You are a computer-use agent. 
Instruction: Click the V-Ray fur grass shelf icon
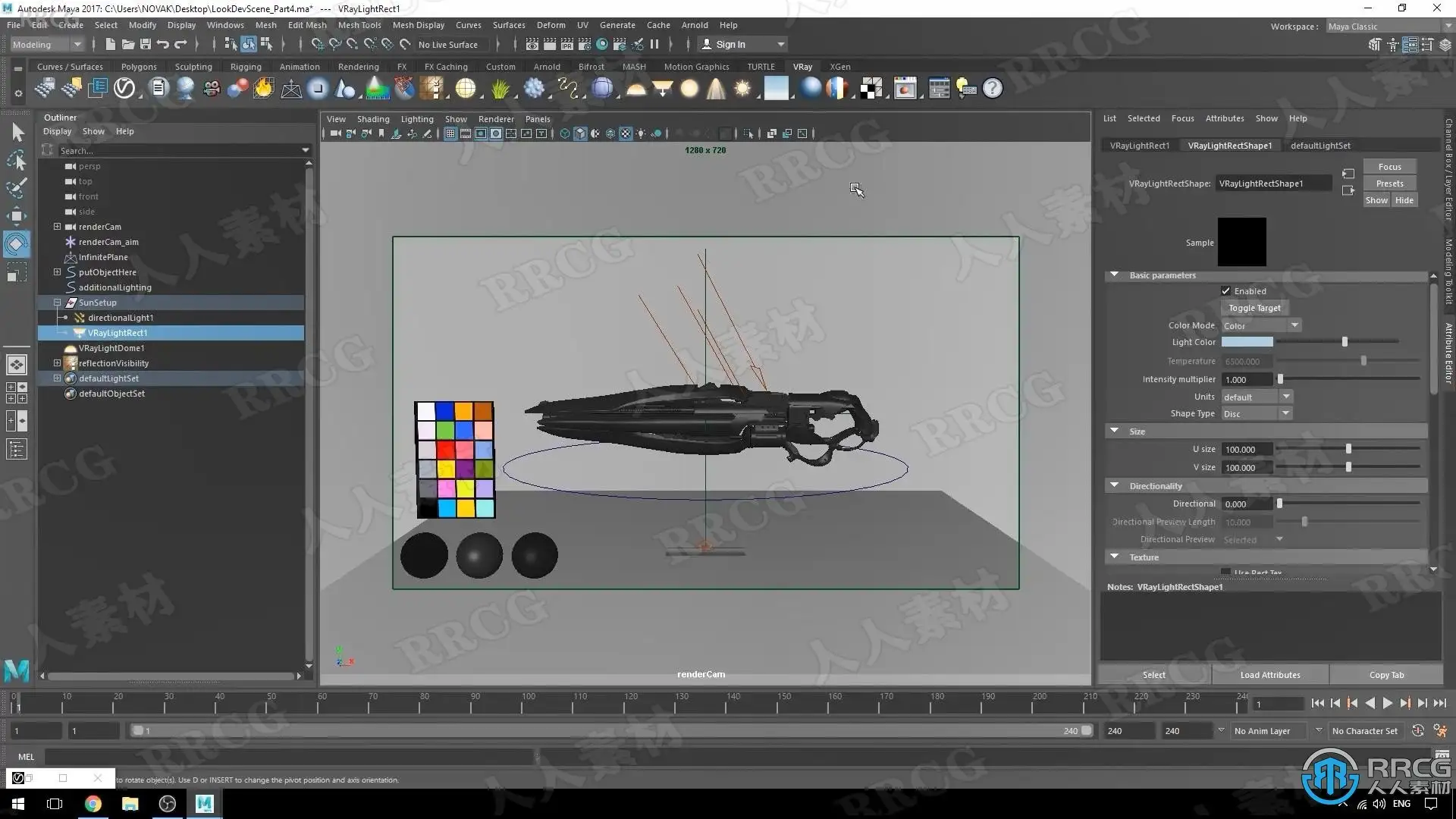(x=500, y=89)
